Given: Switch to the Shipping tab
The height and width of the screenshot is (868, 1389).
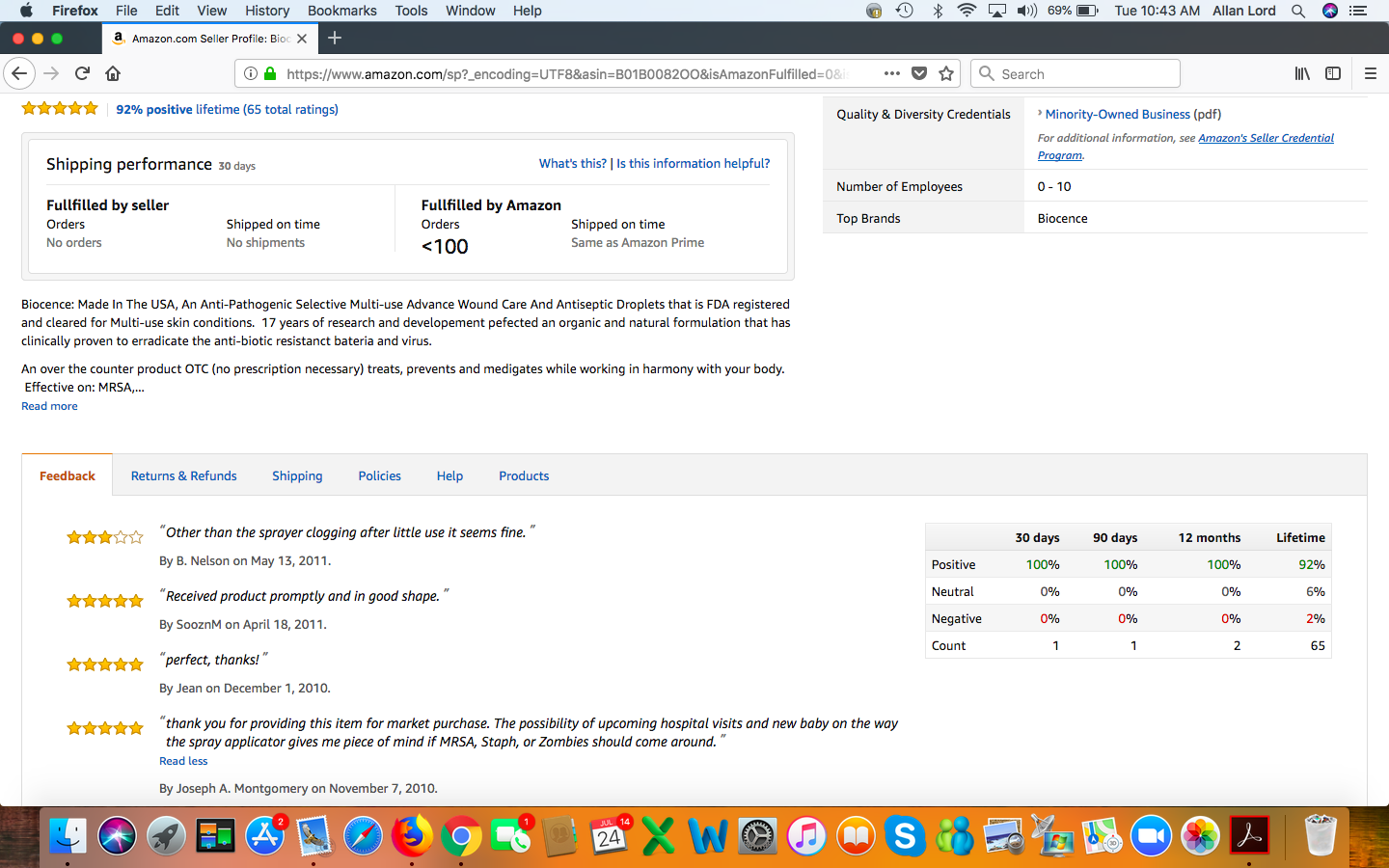Looking at the screenshot, I should 297,475.
